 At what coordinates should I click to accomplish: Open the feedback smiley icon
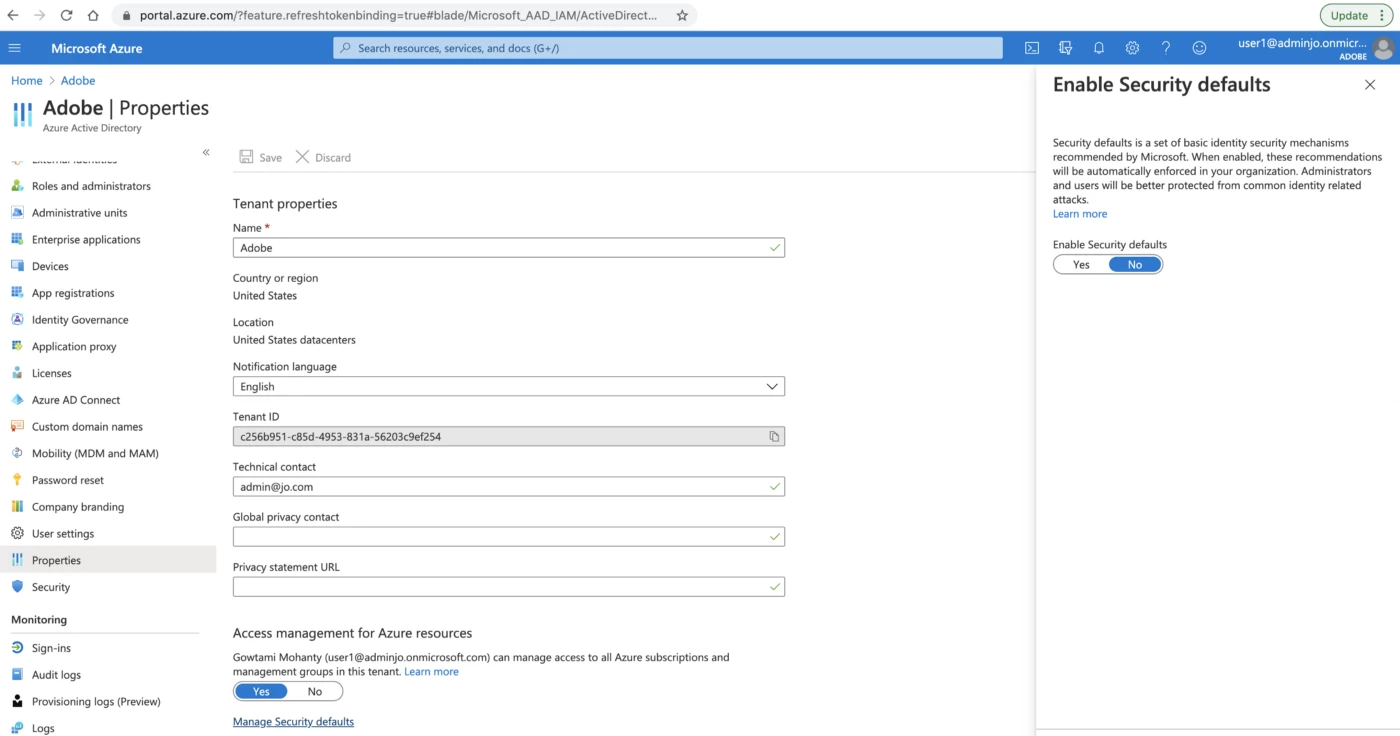(x=1199, y=48)
